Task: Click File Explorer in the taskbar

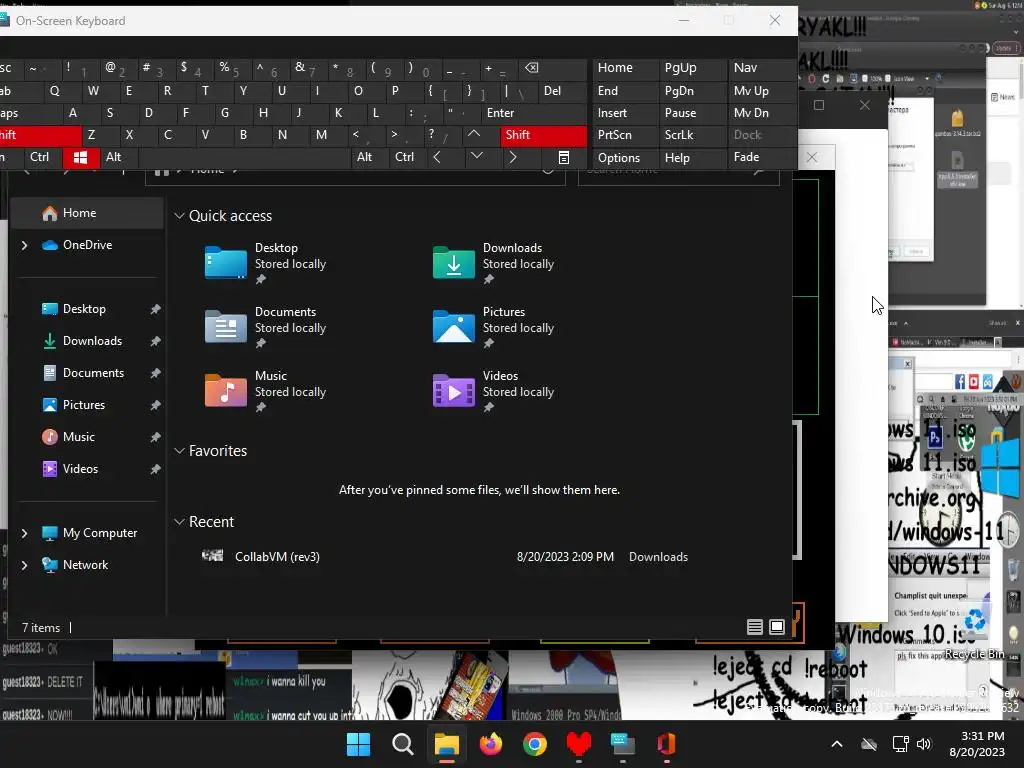Action: pos(447,744)
